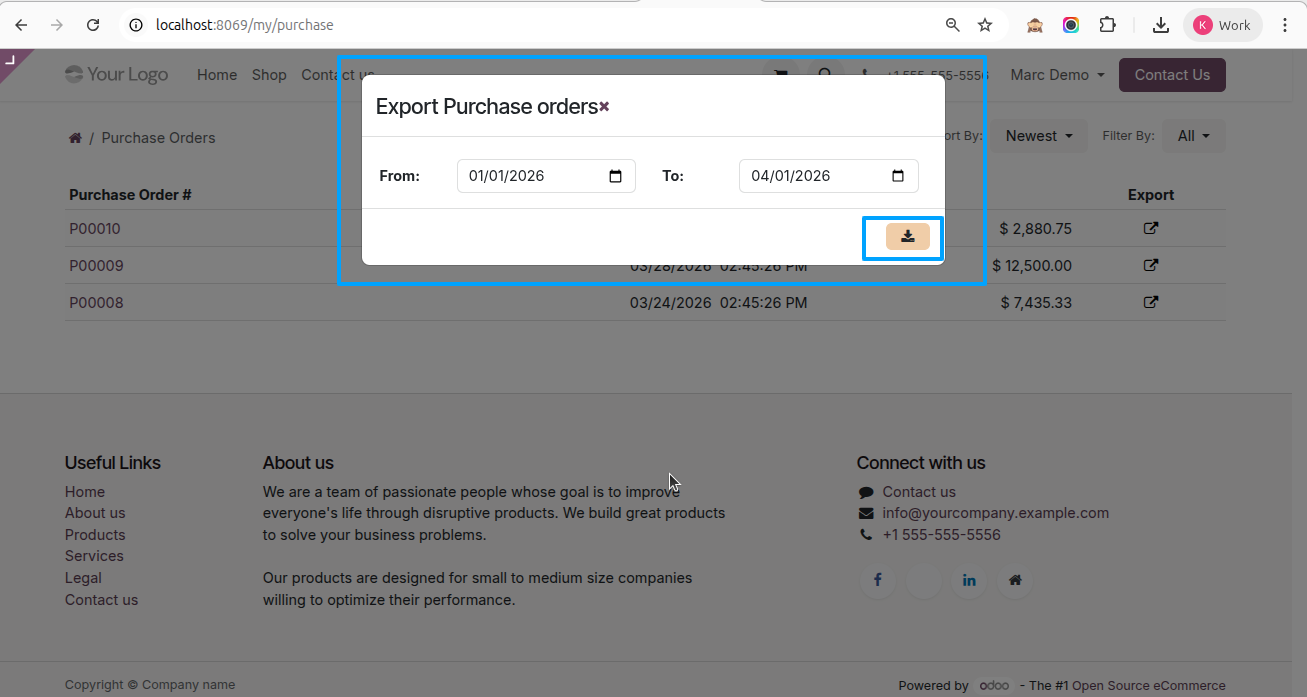Close the Export Purchase orders dialog
1307x697 pixels.
pyautogui.click(x=604, y=107)
